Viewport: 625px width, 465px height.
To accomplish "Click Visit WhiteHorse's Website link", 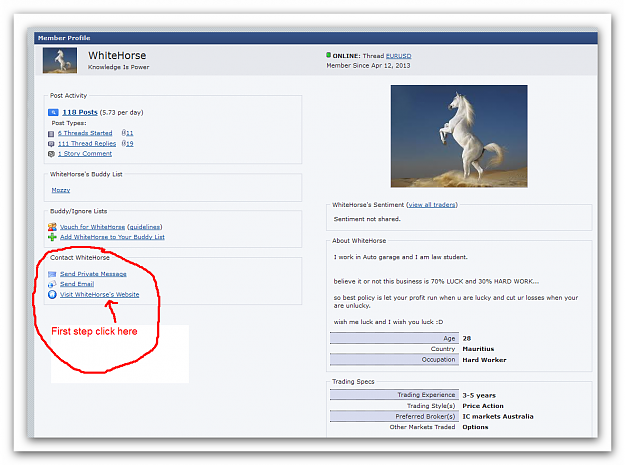I will point(100,294).
